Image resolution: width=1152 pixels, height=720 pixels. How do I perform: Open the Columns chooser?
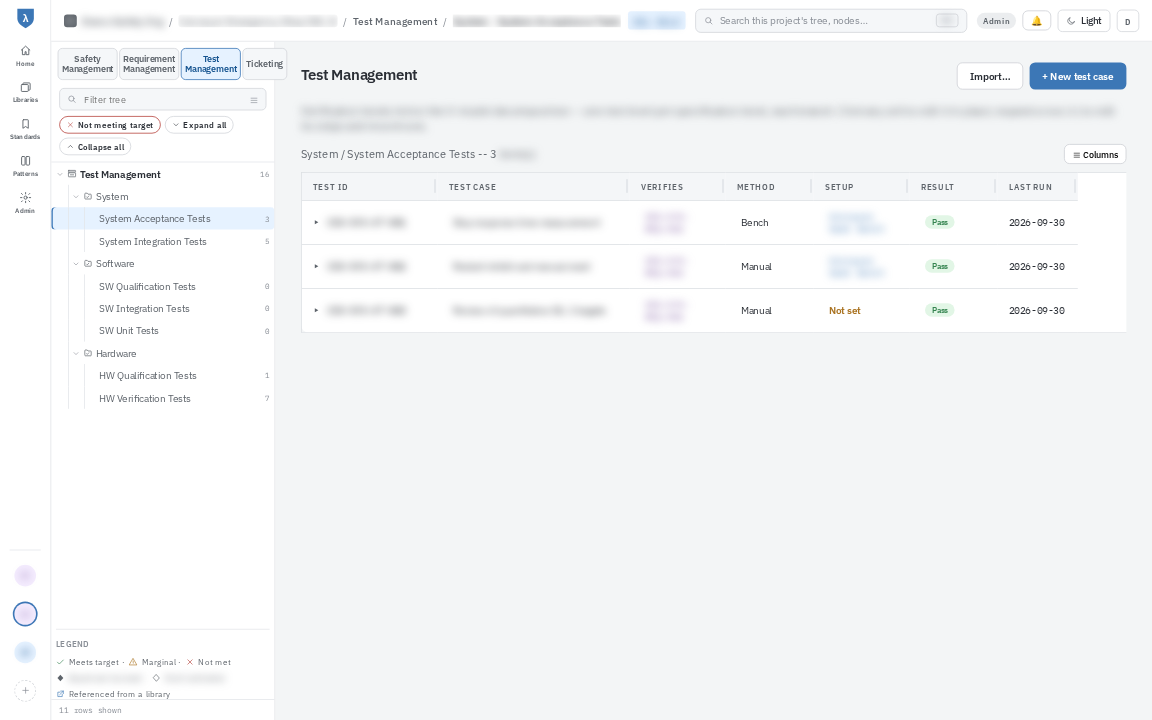1095,154
